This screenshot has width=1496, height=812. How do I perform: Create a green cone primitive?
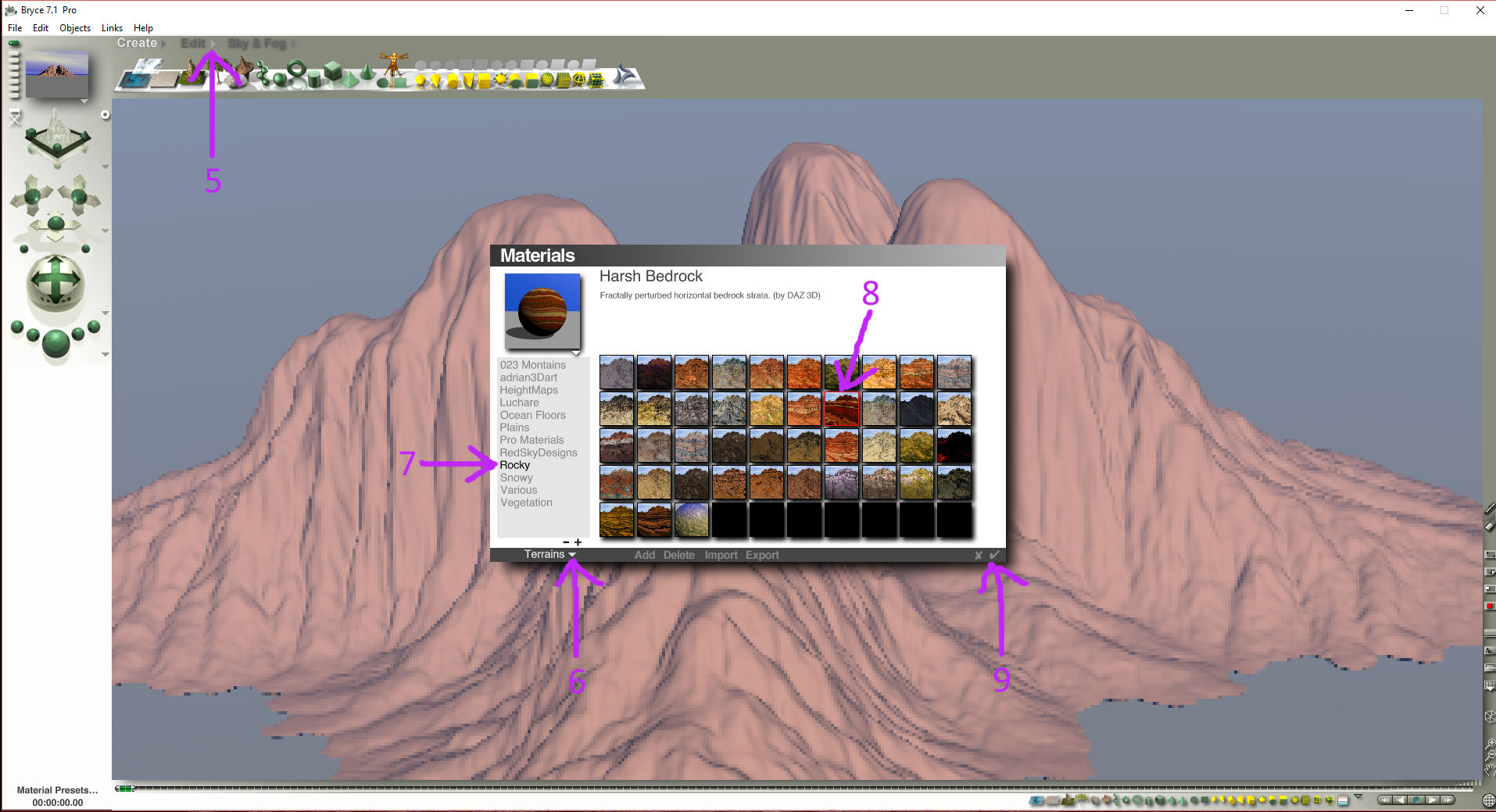(367, 72)
